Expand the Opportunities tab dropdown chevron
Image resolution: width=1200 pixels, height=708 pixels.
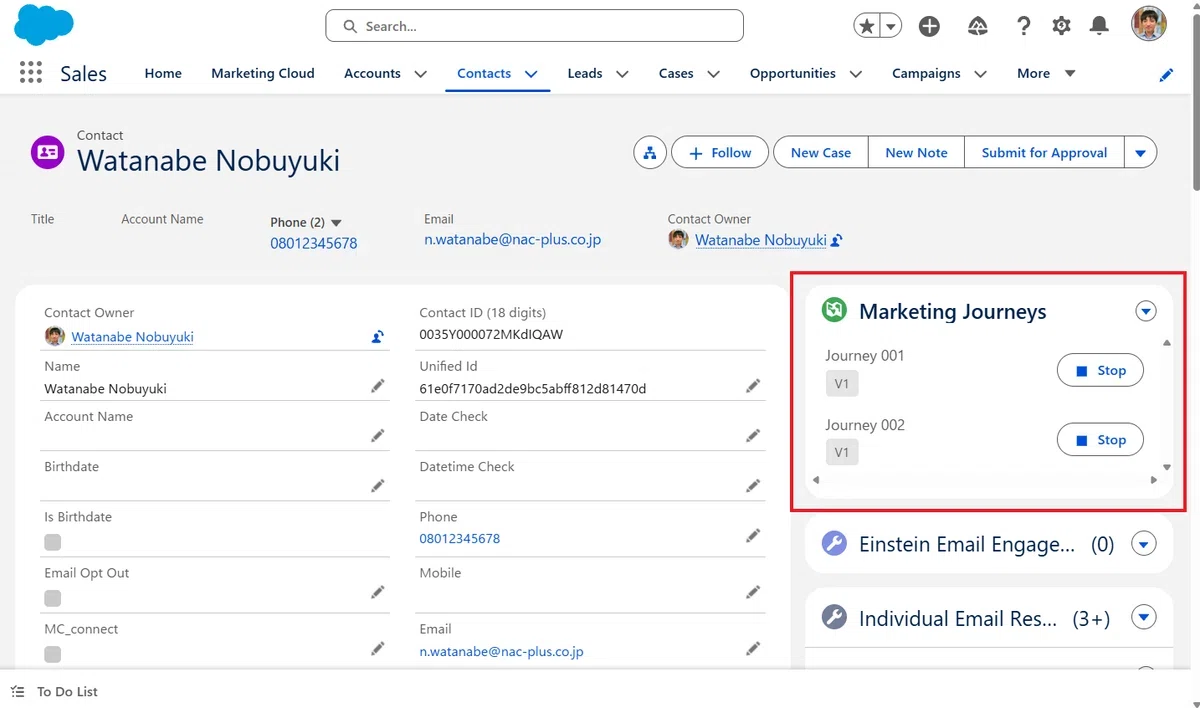856,74
